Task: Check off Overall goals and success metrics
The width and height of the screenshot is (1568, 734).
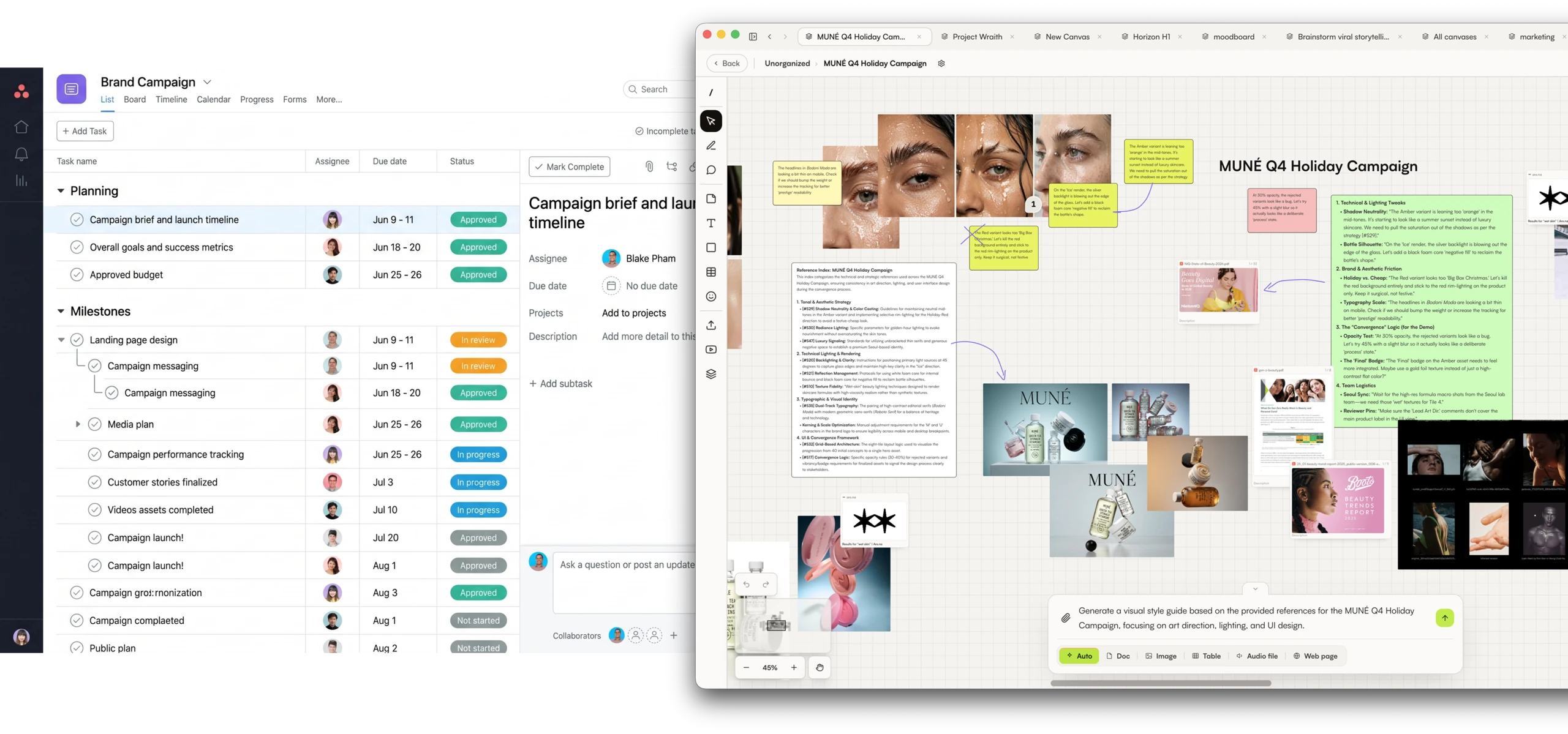Action: [x=77, y=247]
